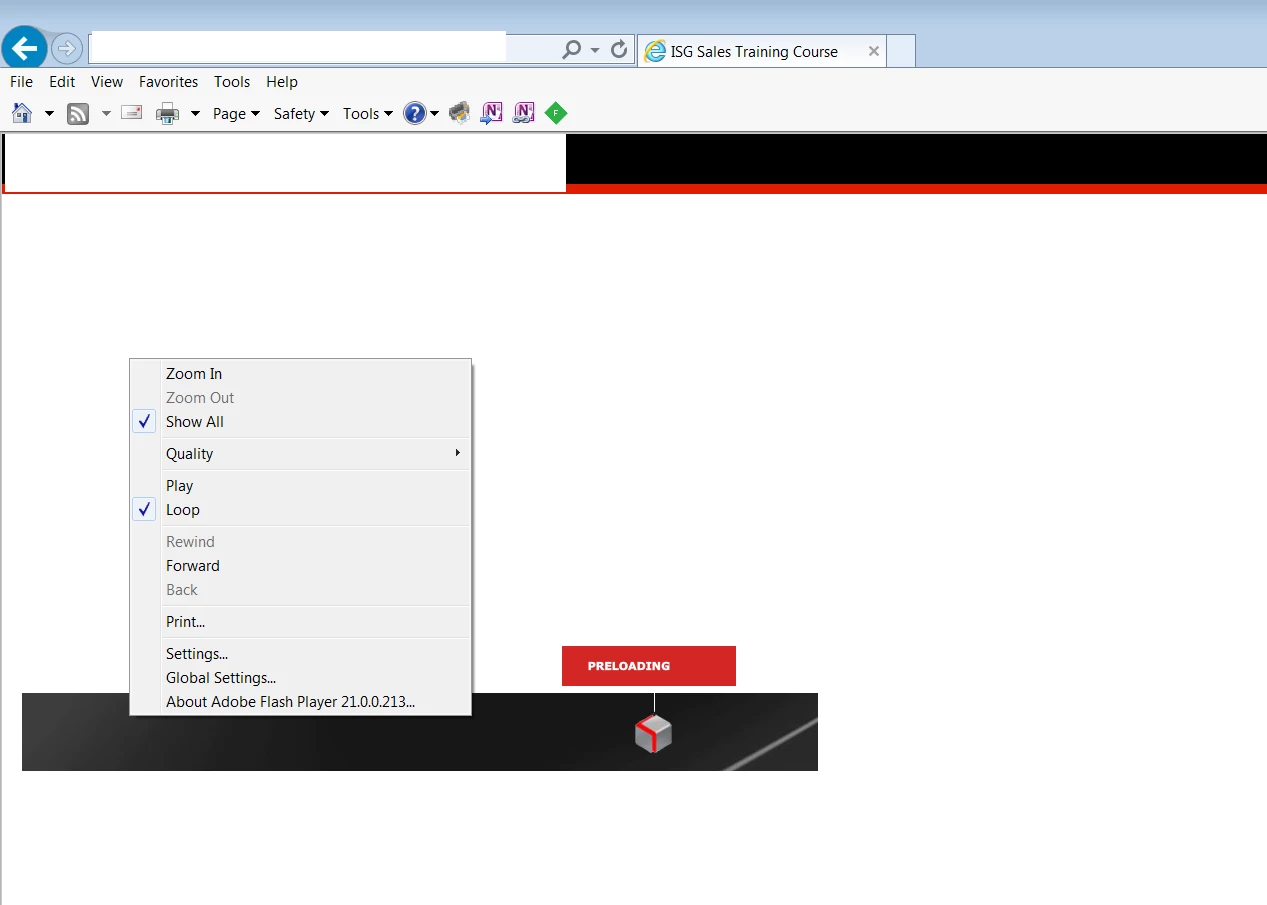Open the Edit menu
The height and width of the screenshot is (905, 1267).
62,82
